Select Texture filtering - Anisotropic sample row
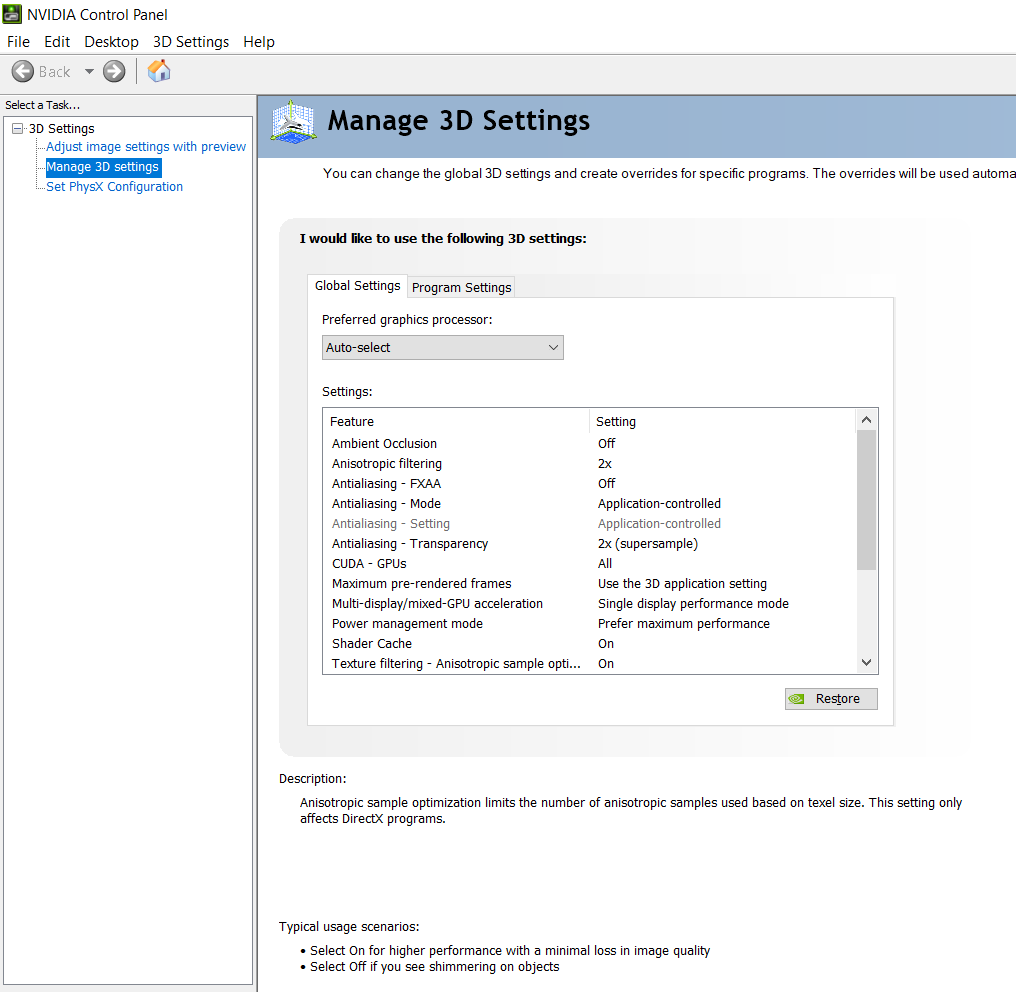Image resolution: width=1016 pixels, height=992 pixels. click(590, 663)
